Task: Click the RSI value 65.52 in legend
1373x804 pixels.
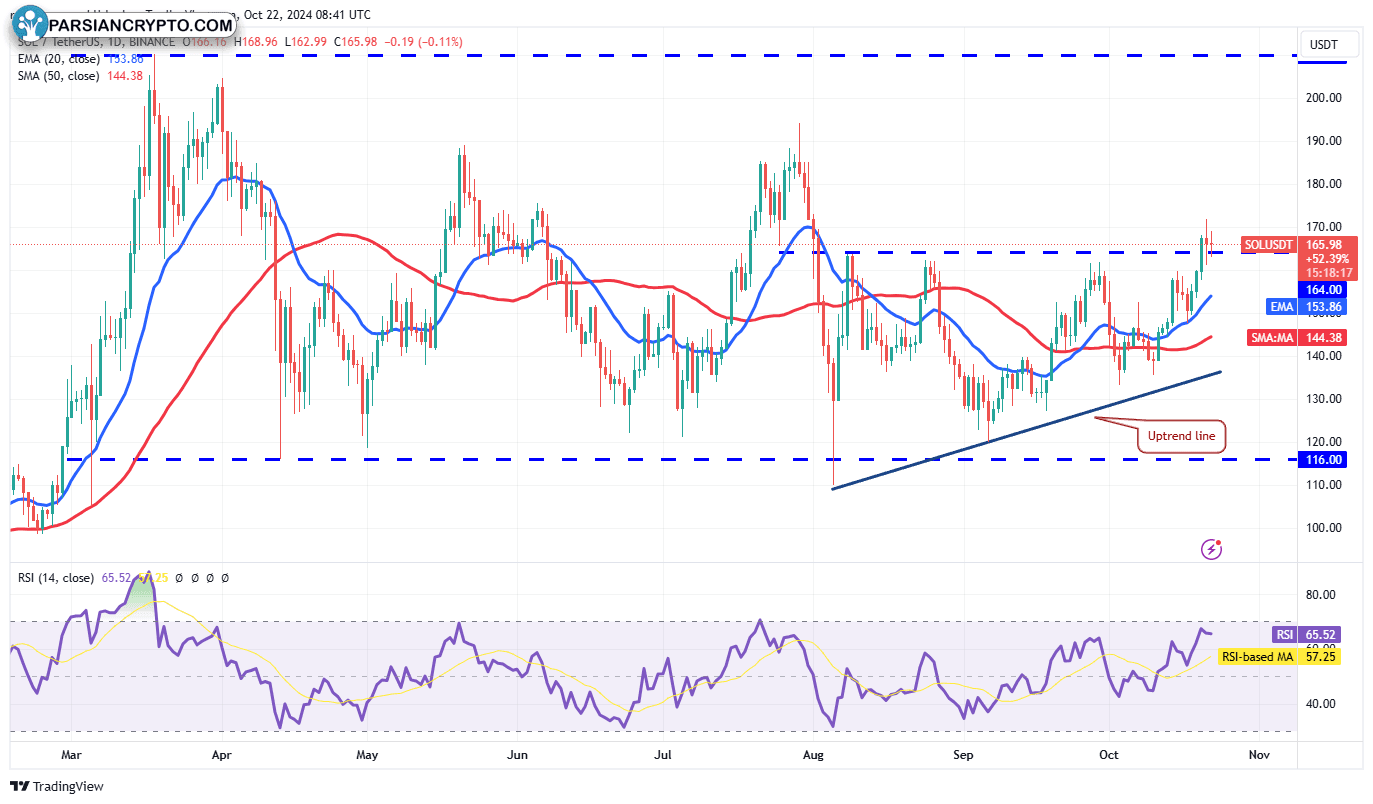Action: point(117,578)
